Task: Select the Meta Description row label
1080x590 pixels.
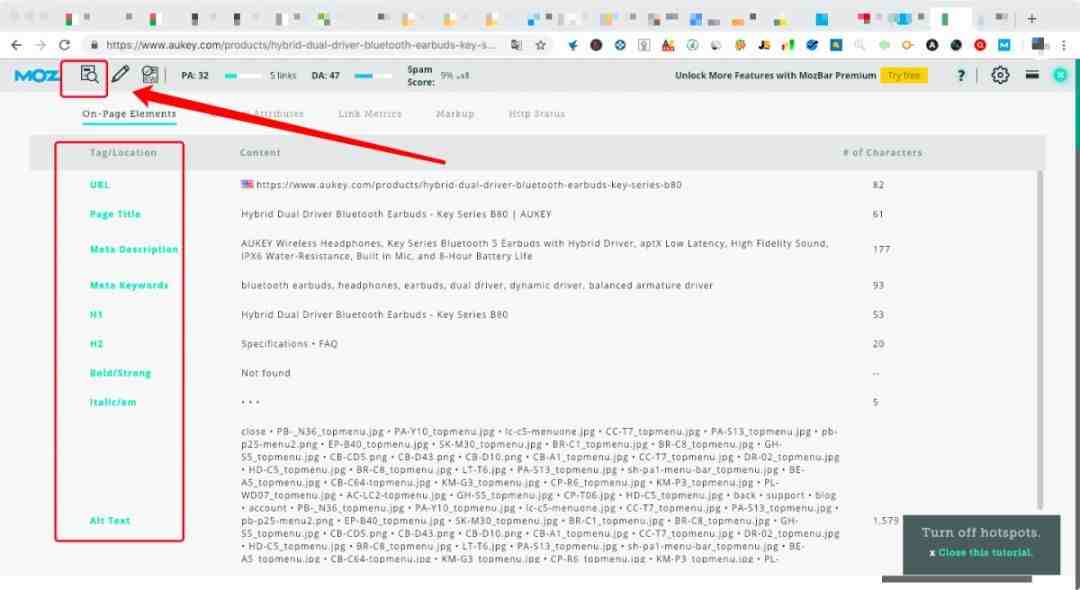Action: pyautogui.click(x=134, y=249)
